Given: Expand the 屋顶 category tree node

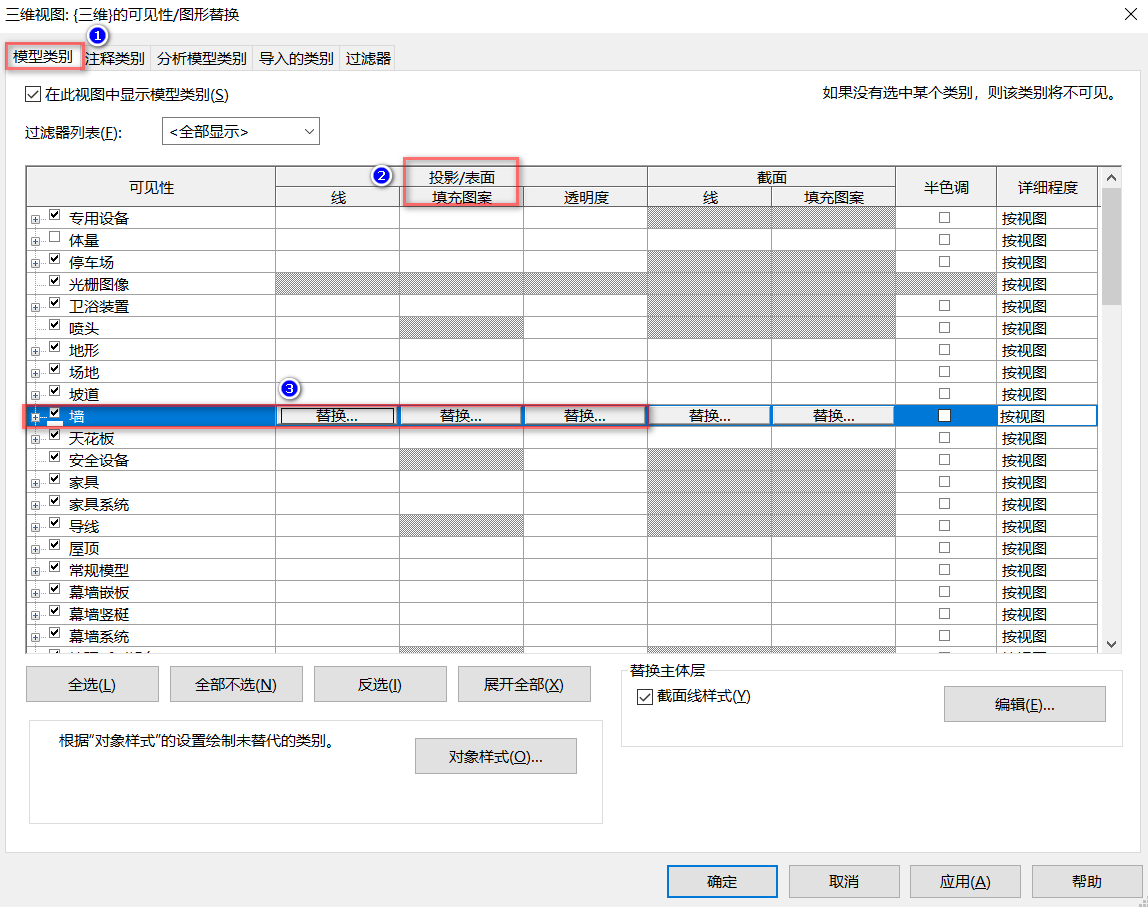Looking at the screenshot, I should point(35,549).
